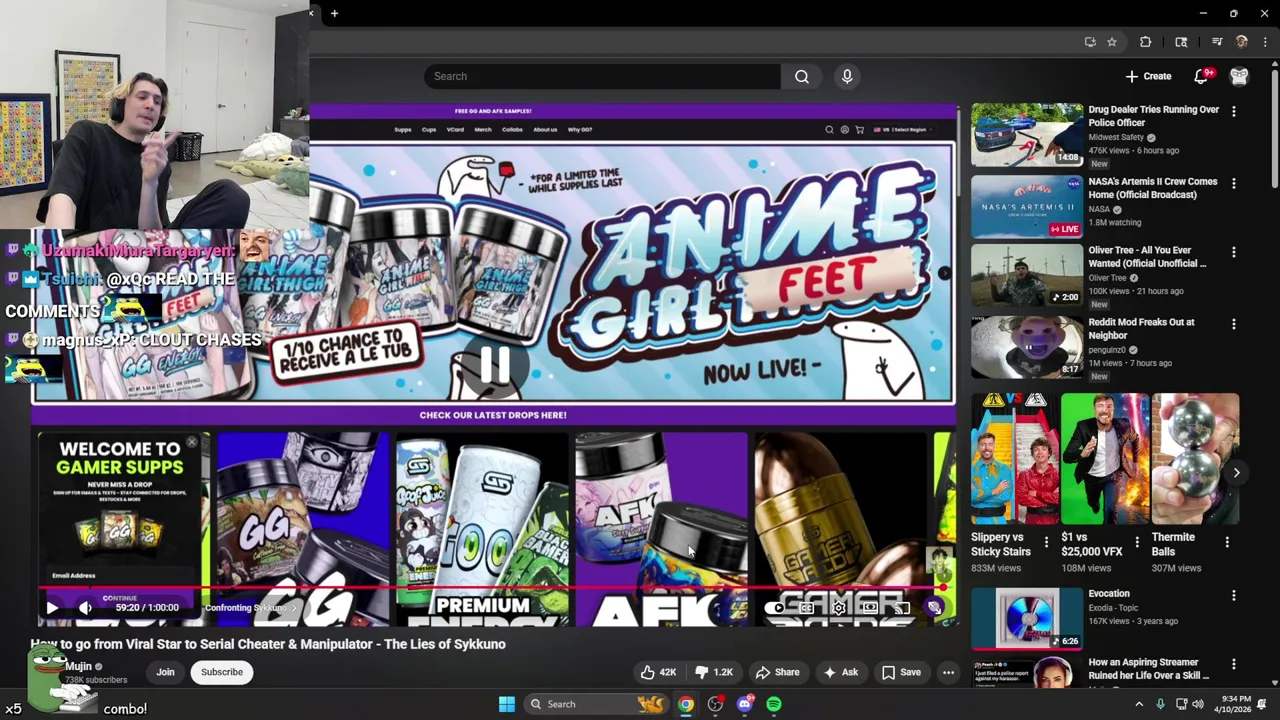1280x720 pixels.
Task: Switch to theater mode
Action: [871, 607]
